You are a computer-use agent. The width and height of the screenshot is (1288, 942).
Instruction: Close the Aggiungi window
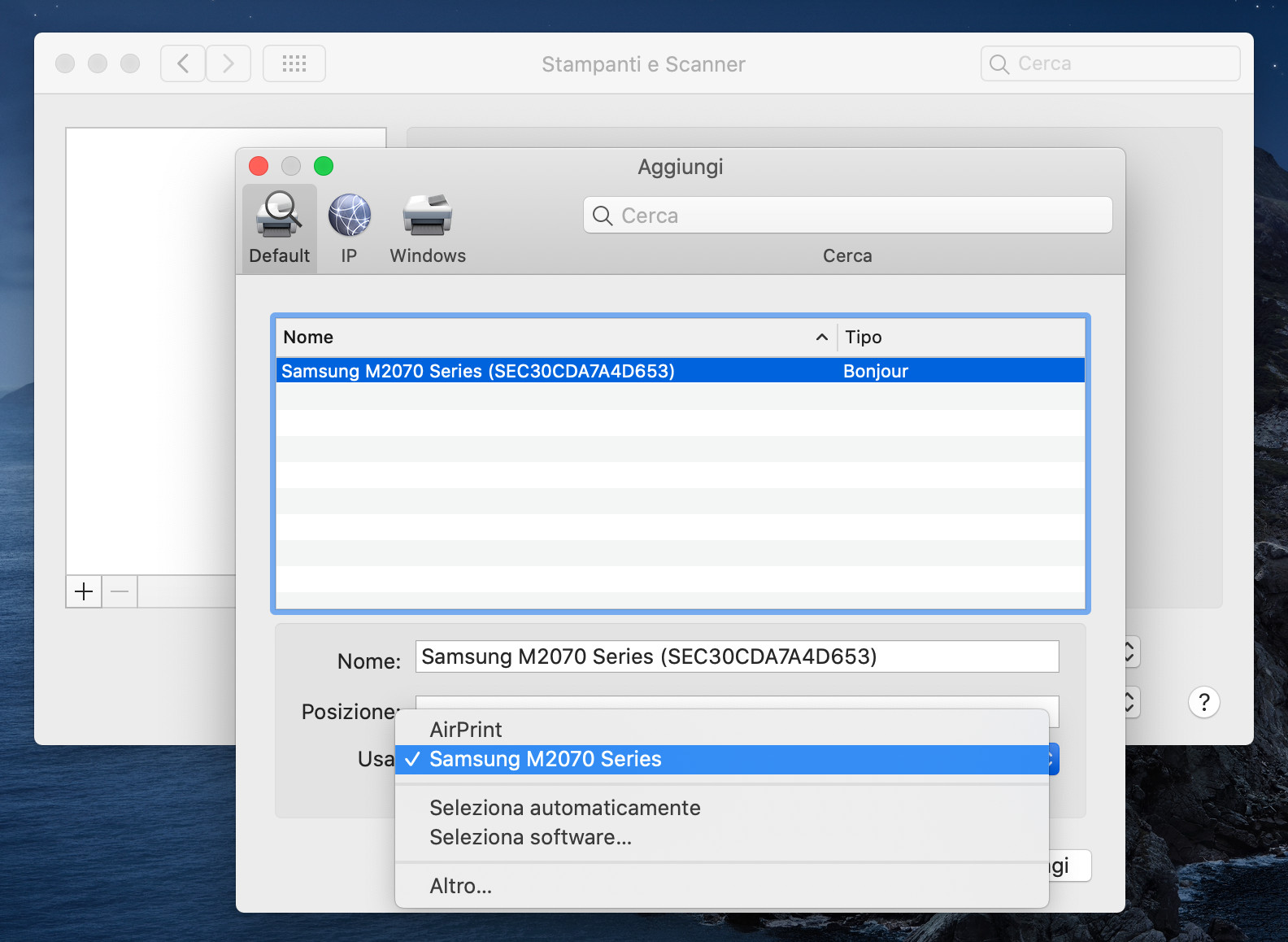(x=259, y=166)
